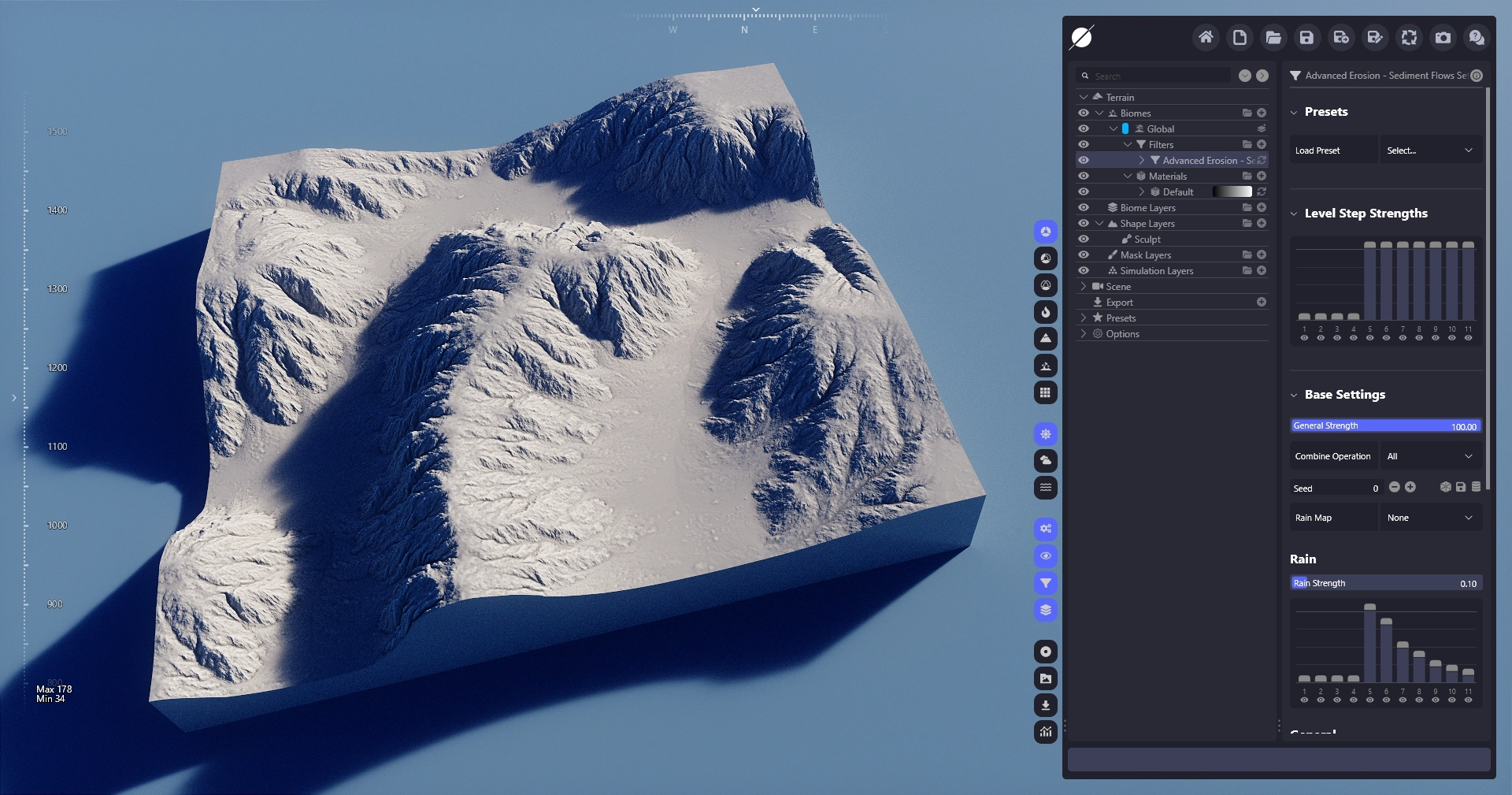This screenshot has width=1512, height=795.
Task: Open the Combine Operation dropdown
Action: coord(1429,456)
